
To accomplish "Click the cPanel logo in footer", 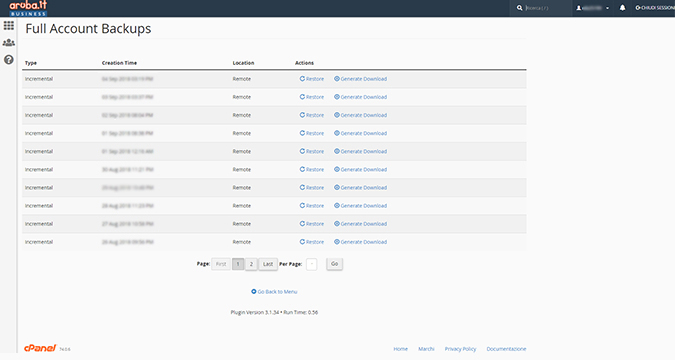I will pyautogui.click(x=40, y=348).
